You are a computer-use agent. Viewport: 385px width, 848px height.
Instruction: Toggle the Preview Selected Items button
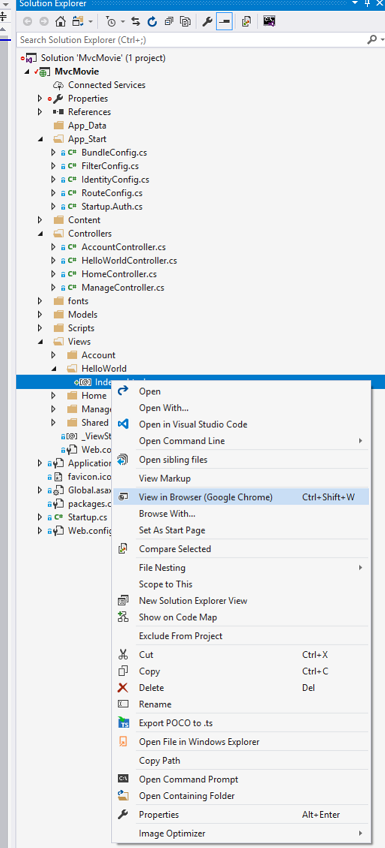(x=224, y=22)
